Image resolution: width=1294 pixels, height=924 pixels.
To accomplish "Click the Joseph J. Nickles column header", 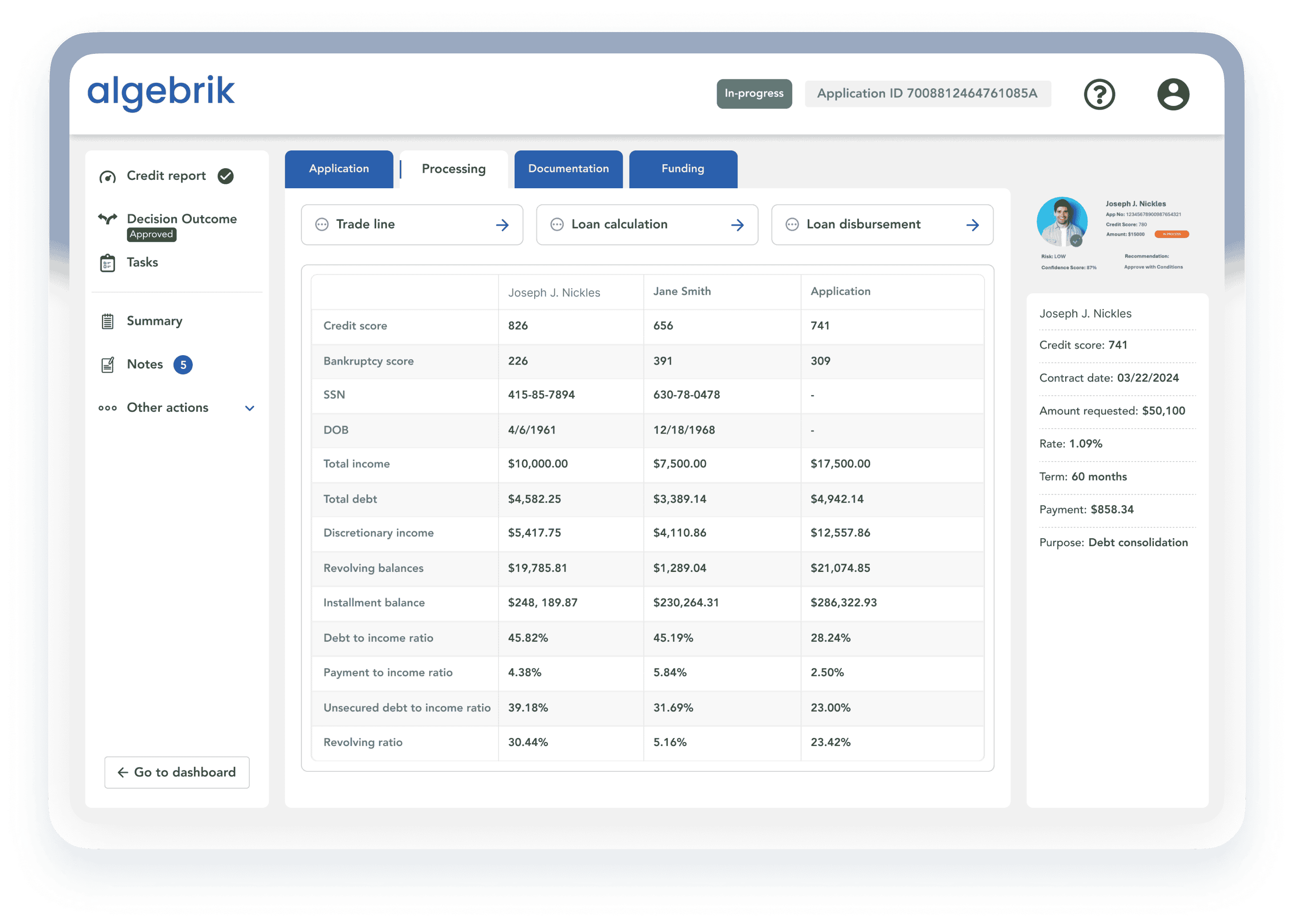I will click(x=554, y=293).
